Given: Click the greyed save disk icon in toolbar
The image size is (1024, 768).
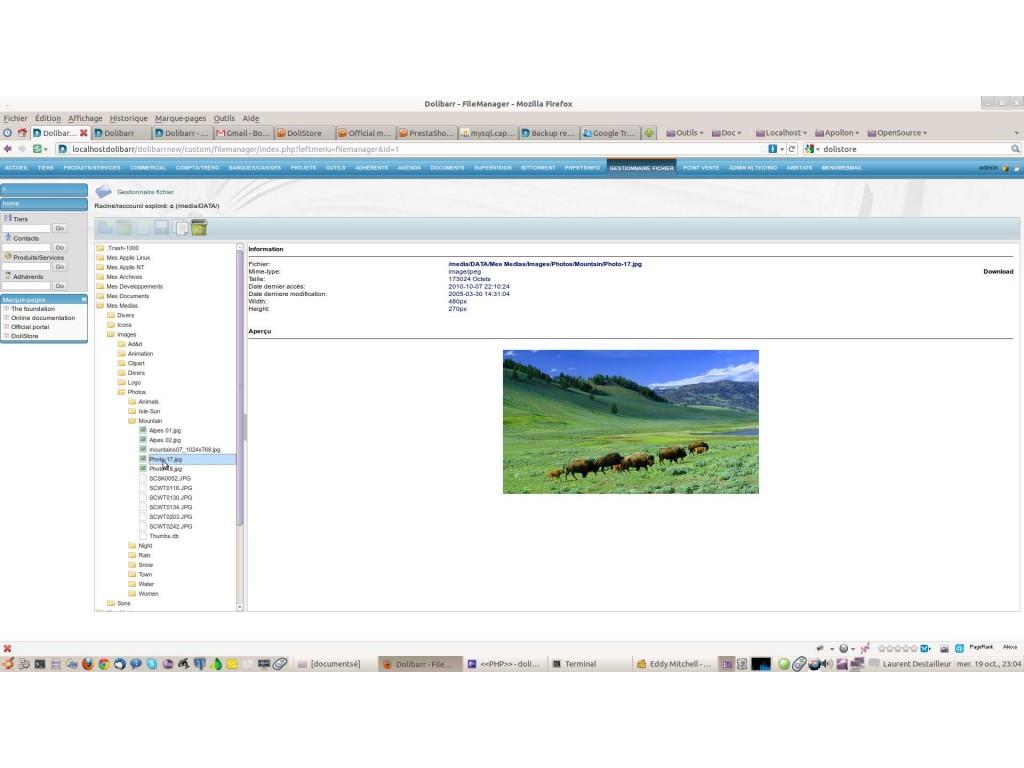Looking at the screenshot, I should point(161,227).
